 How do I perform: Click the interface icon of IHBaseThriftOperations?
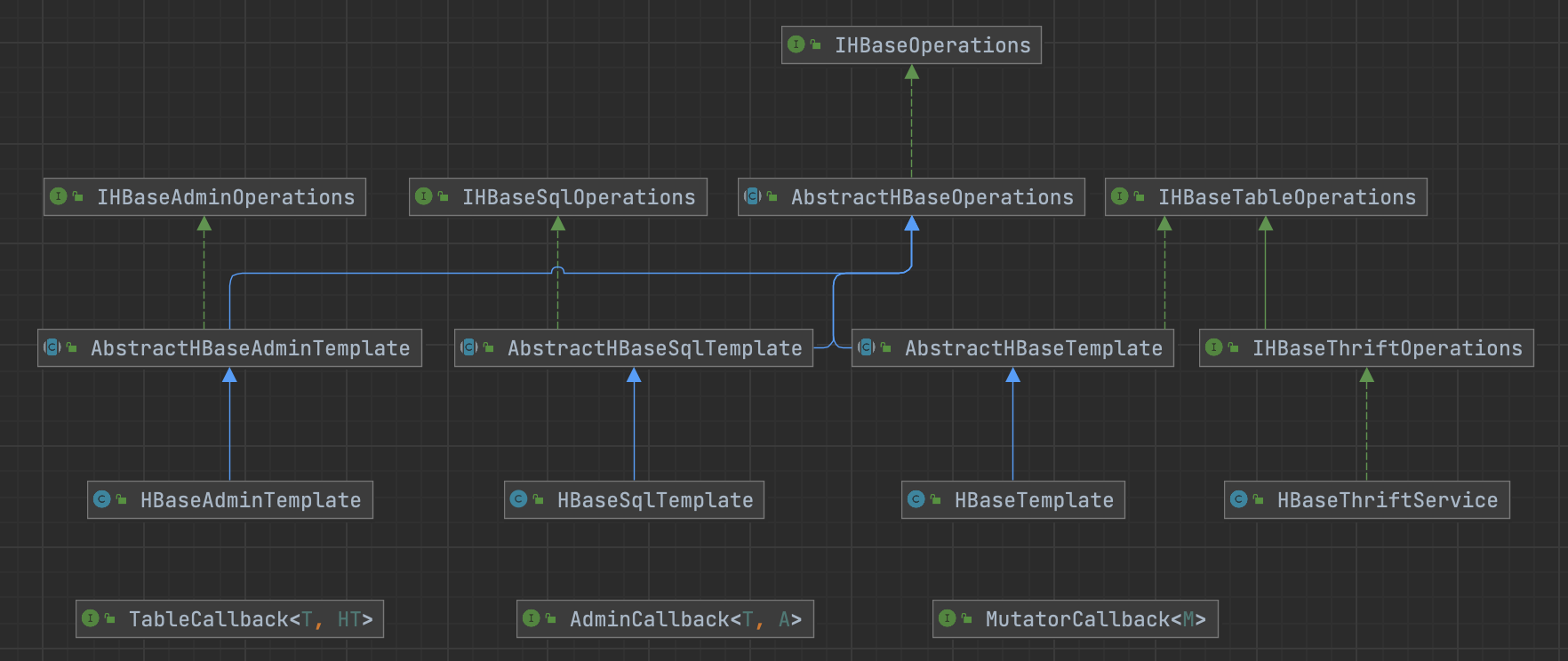pos(1214,347)
